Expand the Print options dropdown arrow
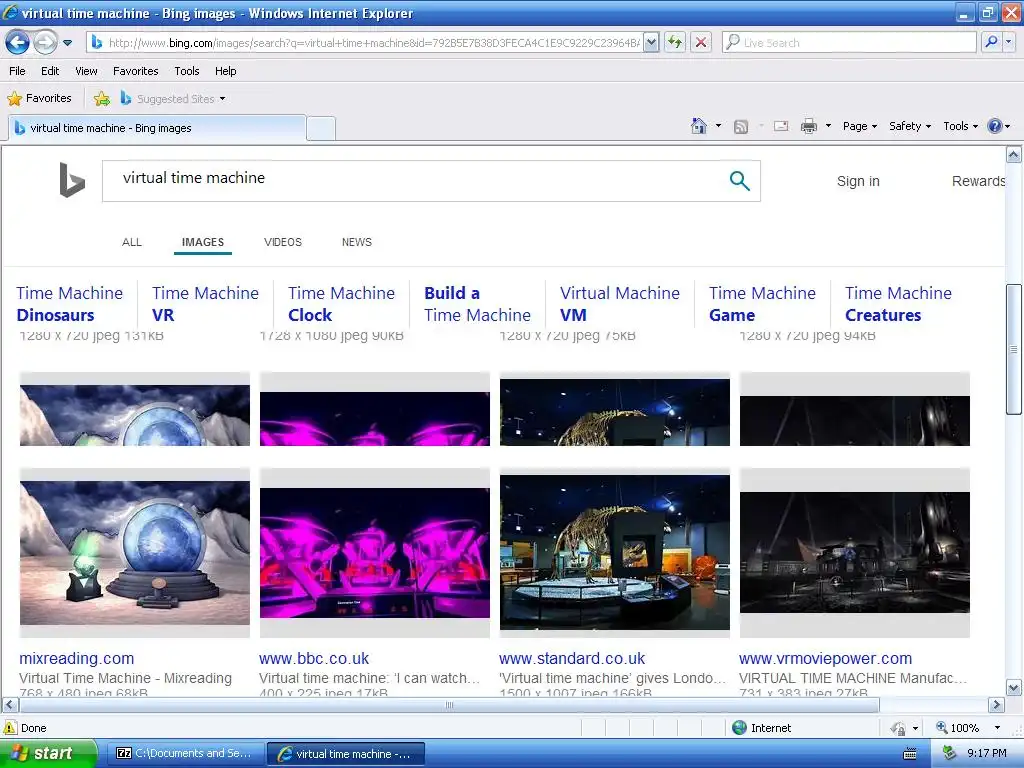 click(828, 126)
